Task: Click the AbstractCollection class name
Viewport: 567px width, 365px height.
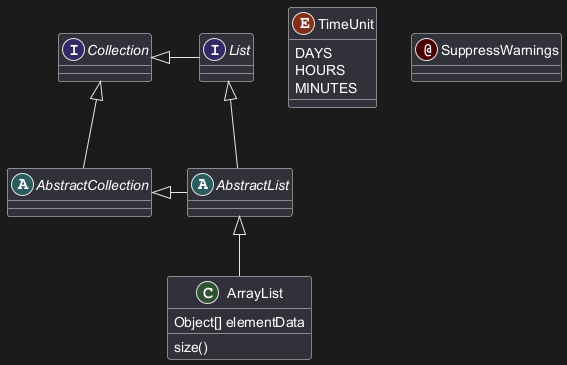Action: click(93, 185)
